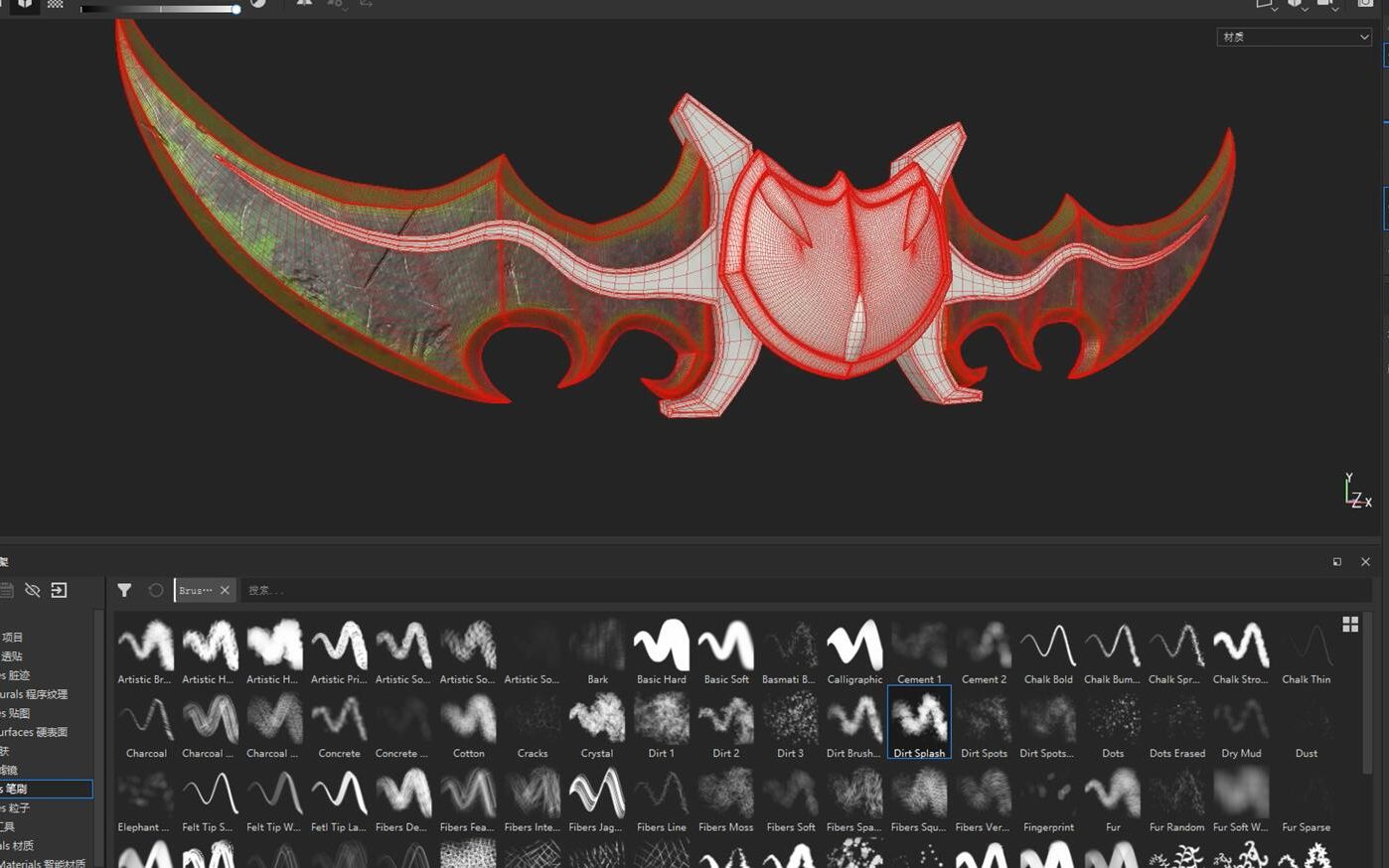Choose the Basic Hard brush
Viewport: 1389px width, 868px height.
(662, 651)
